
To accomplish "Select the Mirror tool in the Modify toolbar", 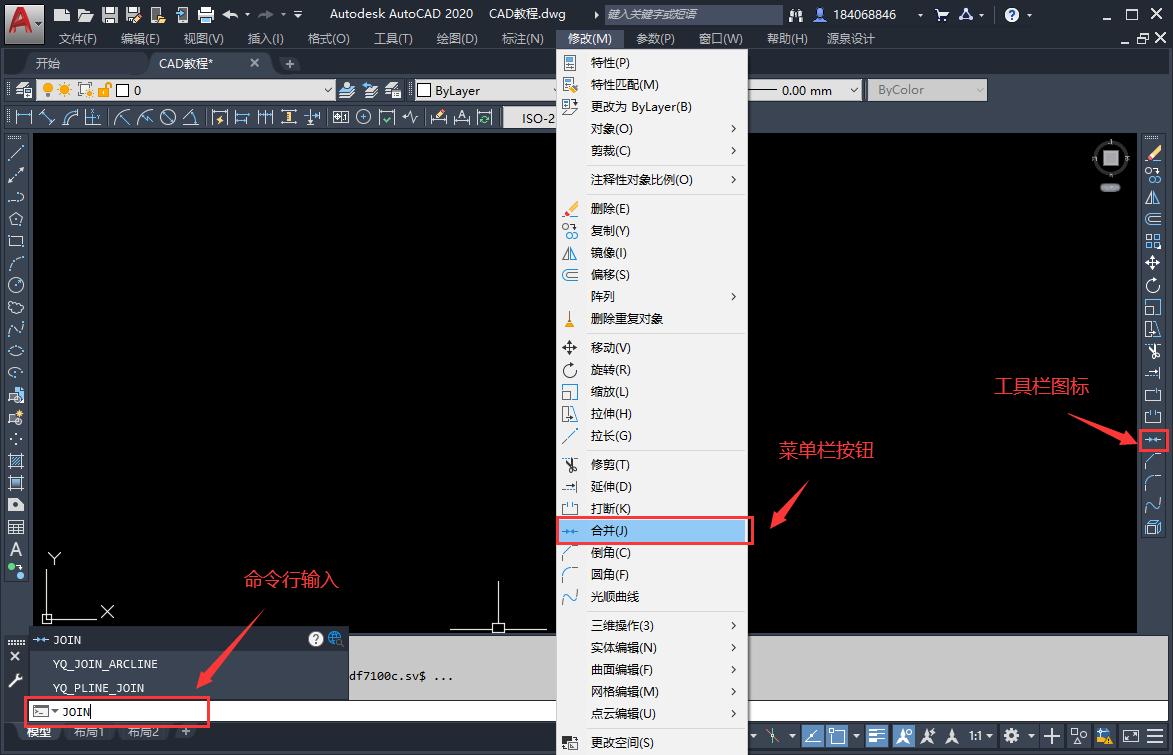I will pos(1153,199).
